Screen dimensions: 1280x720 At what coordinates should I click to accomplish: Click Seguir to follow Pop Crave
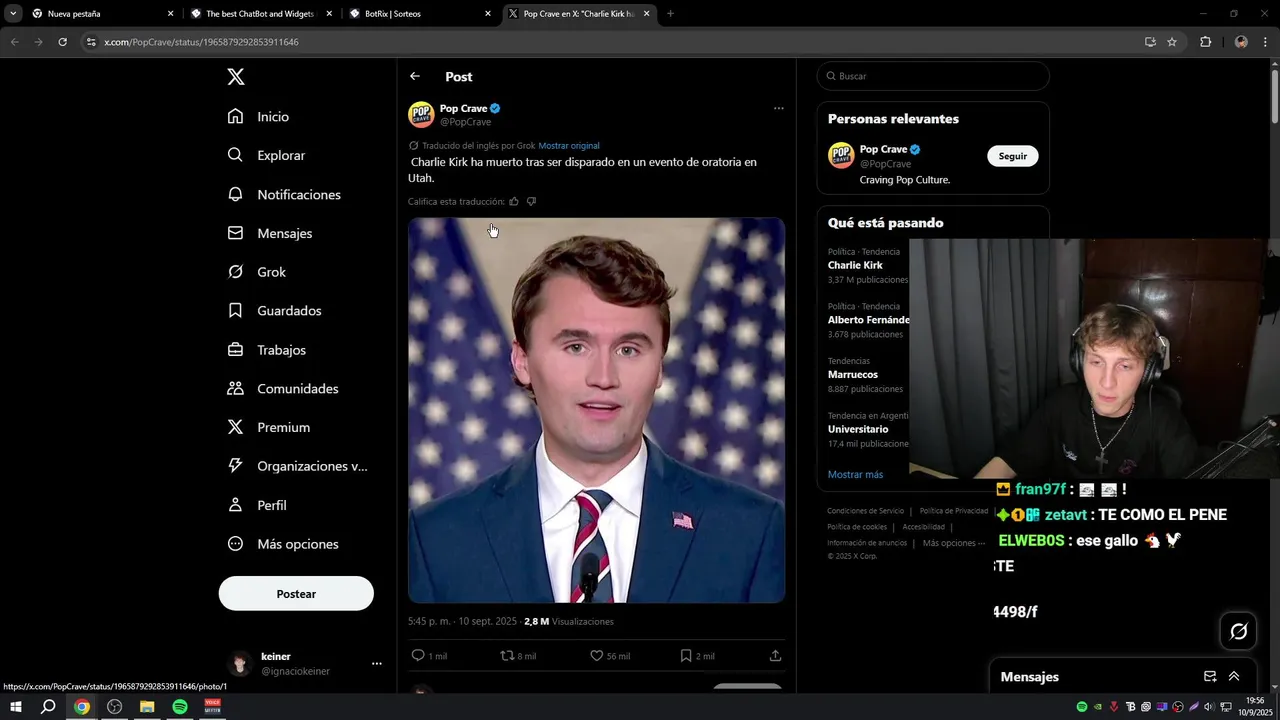1013,156
